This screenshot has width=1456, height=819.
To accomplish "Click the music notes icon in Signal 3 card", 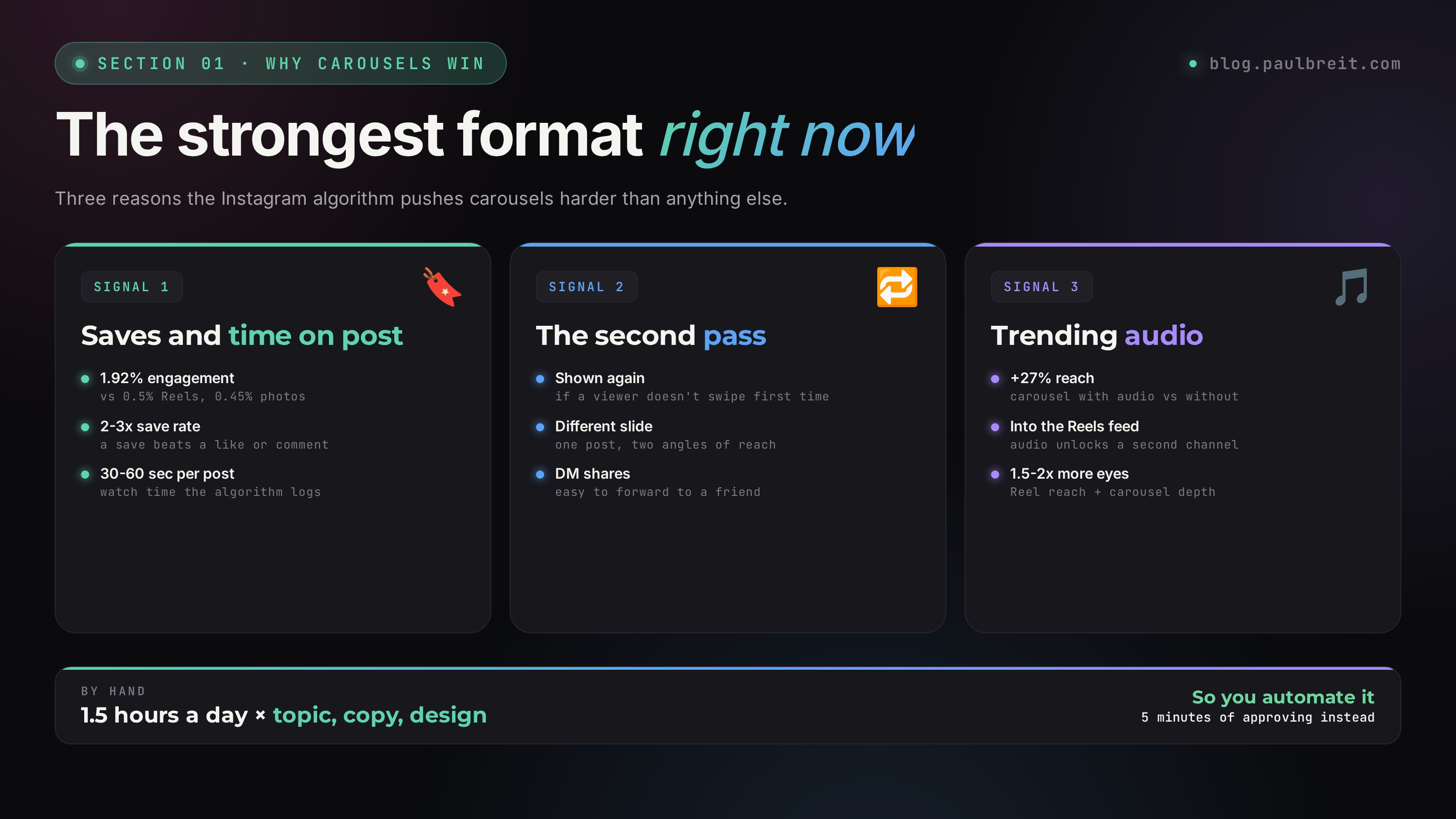I will 1351,287.
